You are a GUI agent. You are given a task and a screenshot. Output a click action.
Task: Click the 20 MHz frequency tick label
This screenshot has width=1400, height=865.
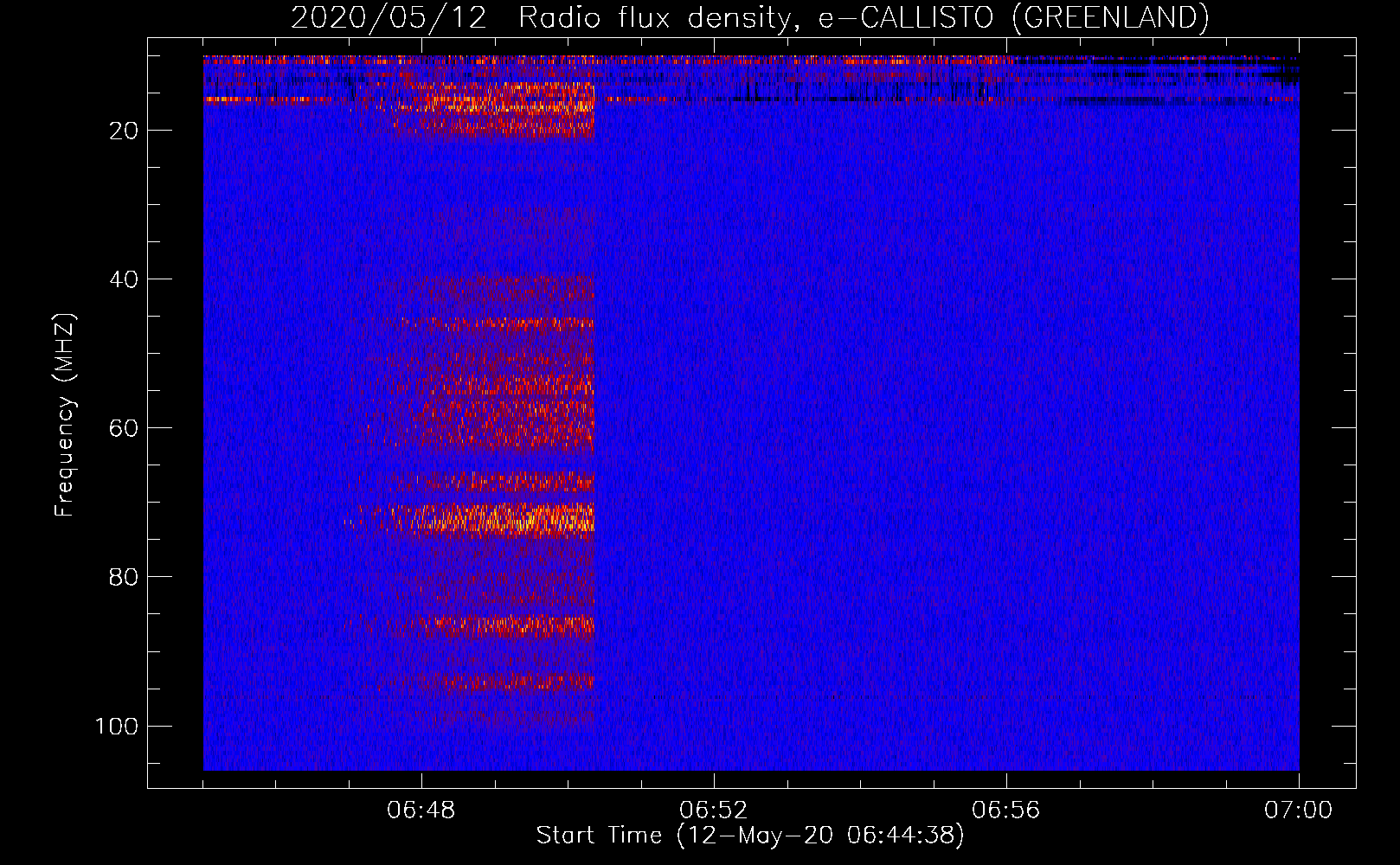pyautogui.click(x=124, y=131)
